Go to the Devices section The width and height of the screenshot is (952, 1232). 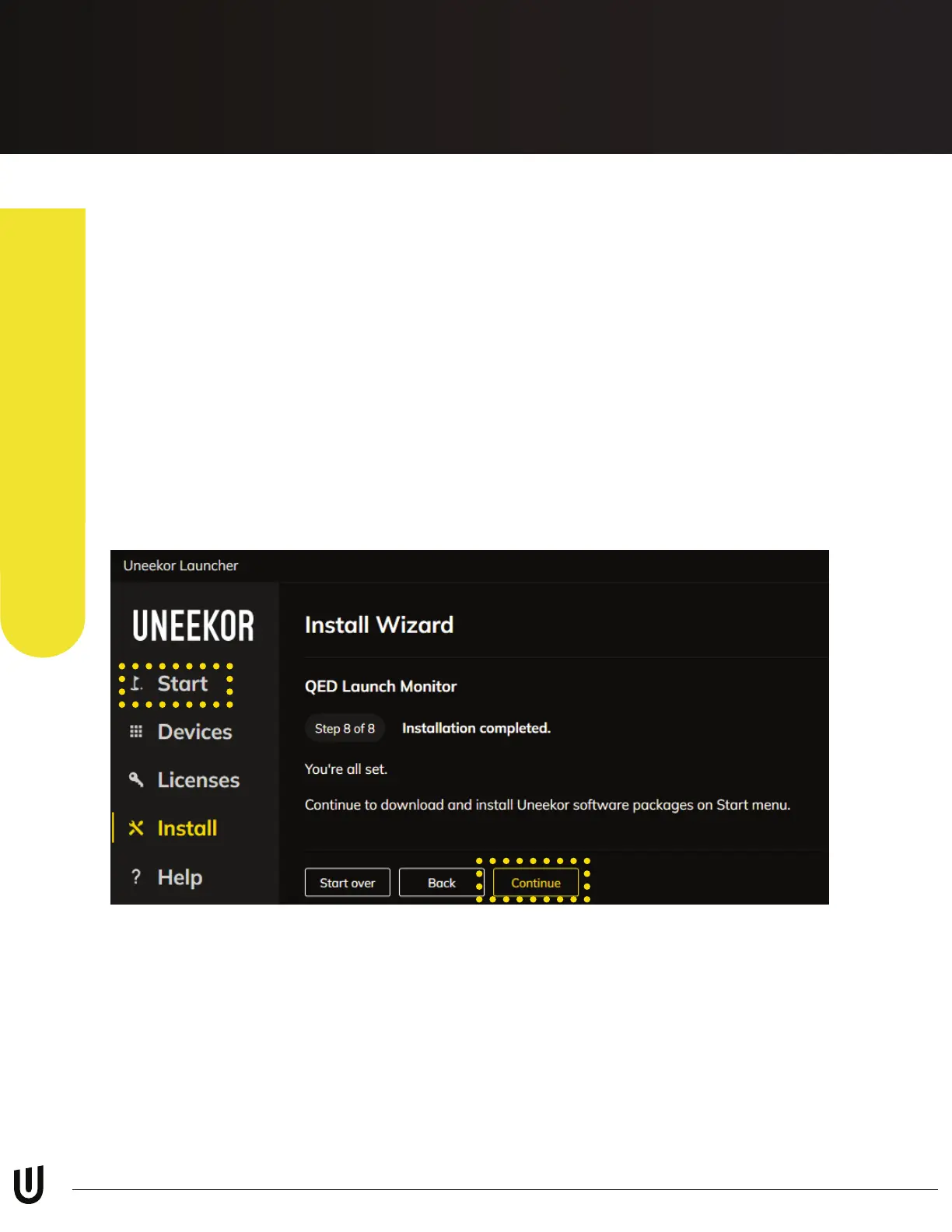point(194,732)
